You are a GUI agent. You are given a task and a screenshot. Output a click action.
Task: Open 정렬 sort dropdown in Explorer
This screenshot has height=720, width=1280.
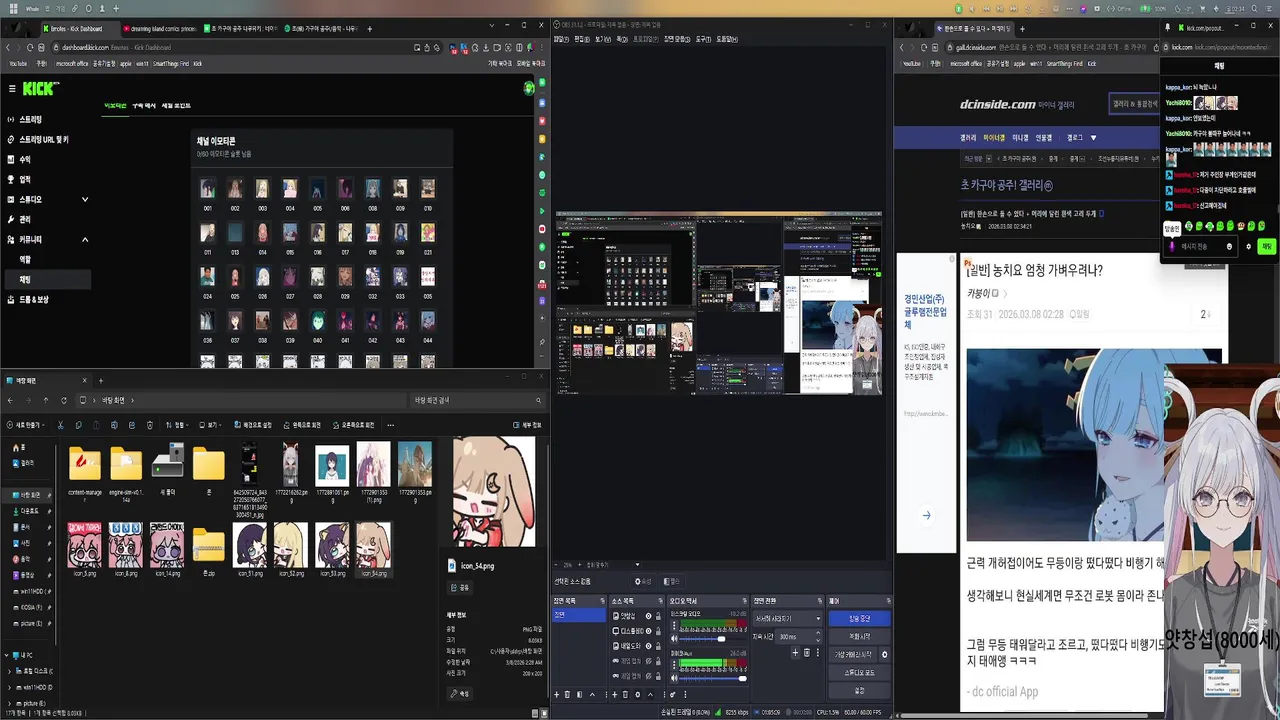[177, 425]
